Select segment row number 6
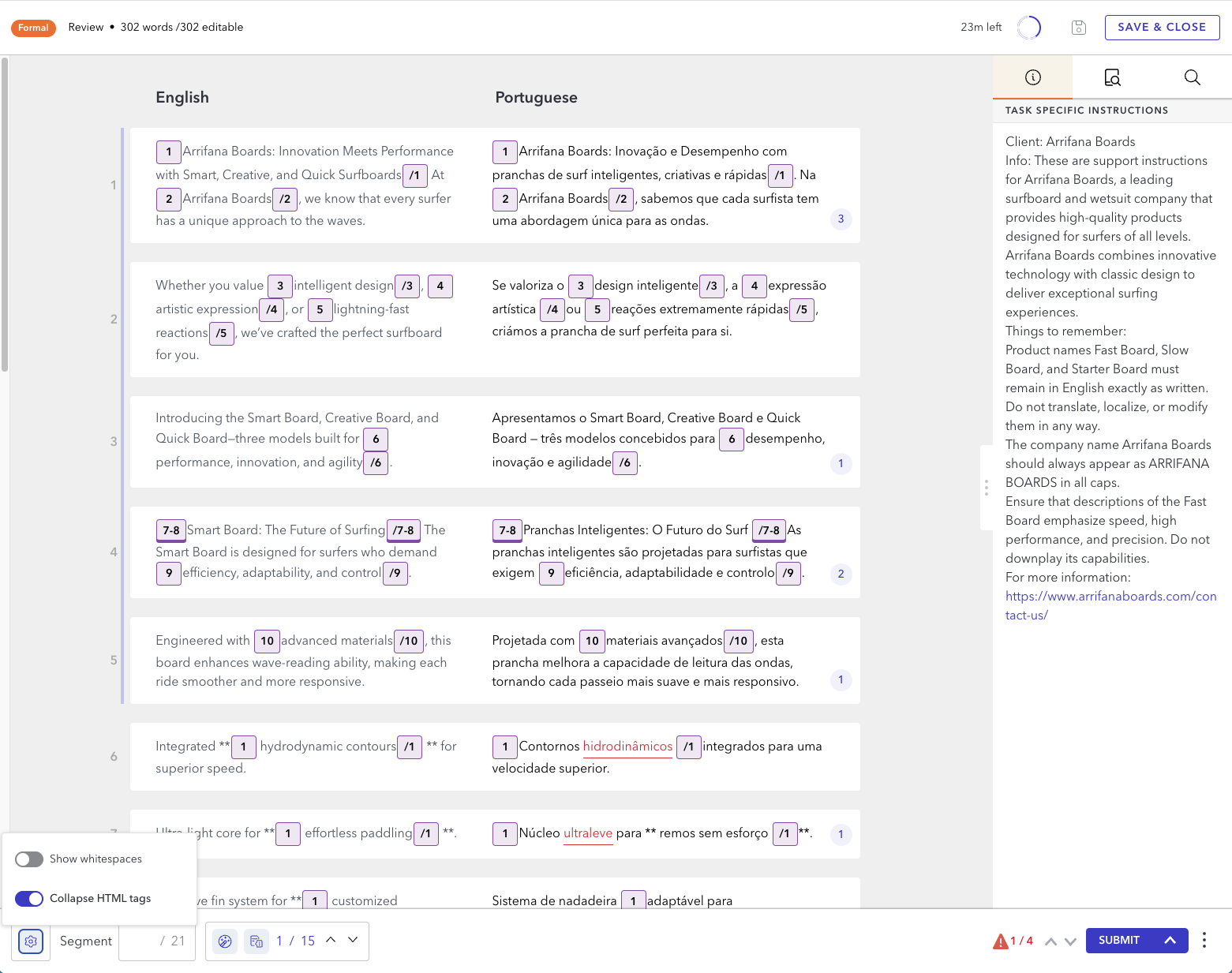Image resolution: width=1232 pixels, height=973 pixels. click(x=114, y=757)
